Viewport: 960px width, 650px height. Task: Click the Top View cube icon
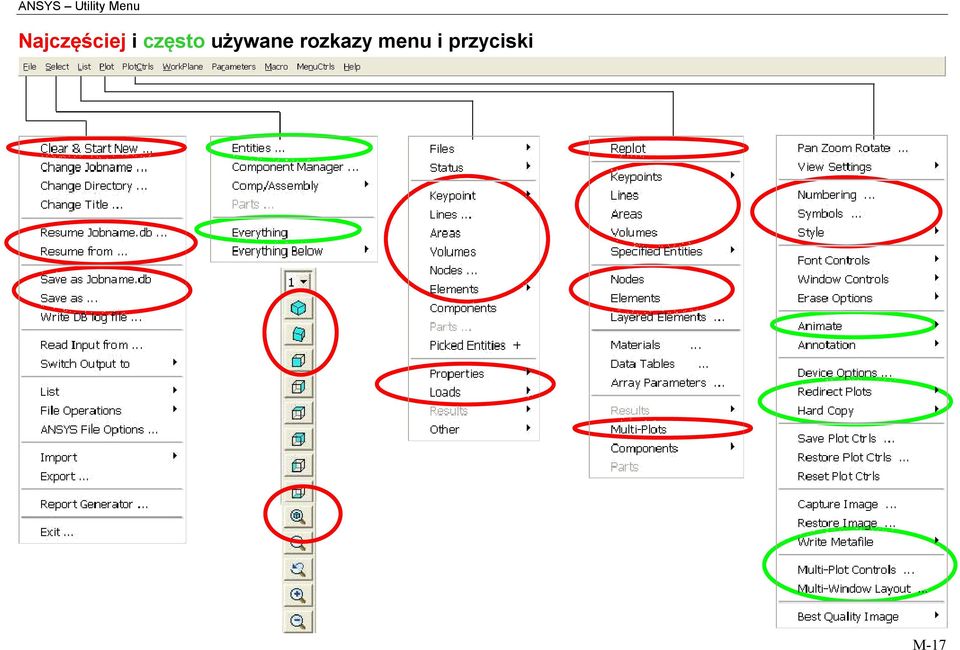(x=298, y=413)
